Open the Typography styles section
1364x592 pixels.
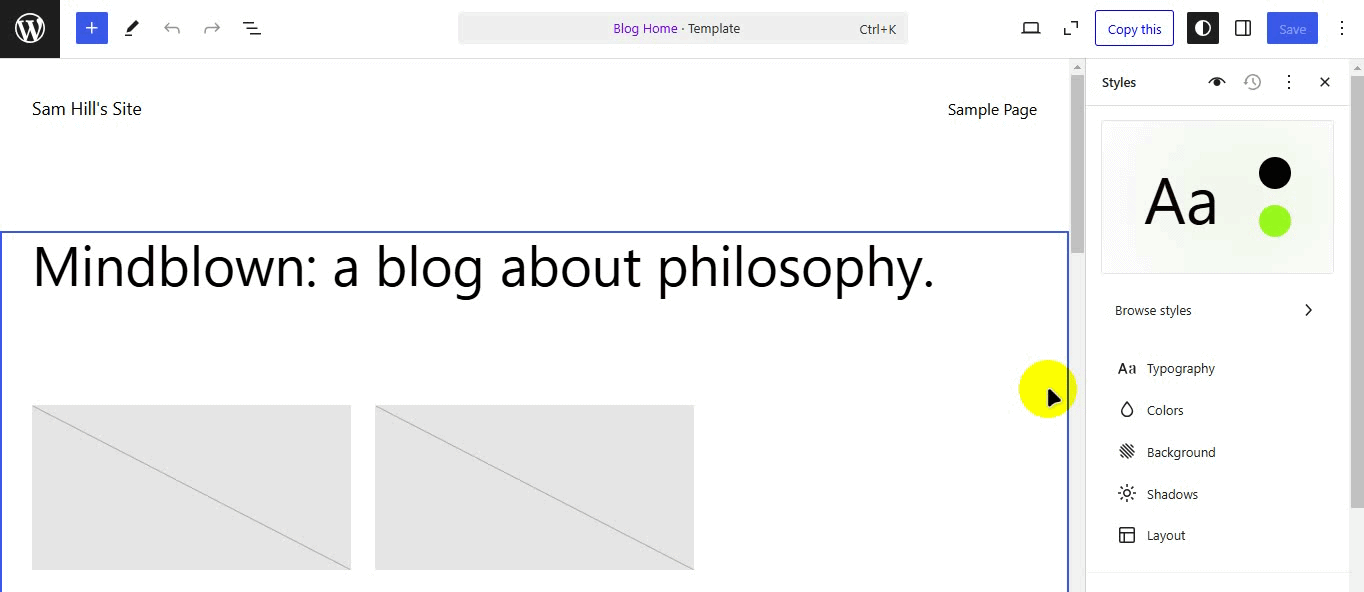coord(1180,368)
